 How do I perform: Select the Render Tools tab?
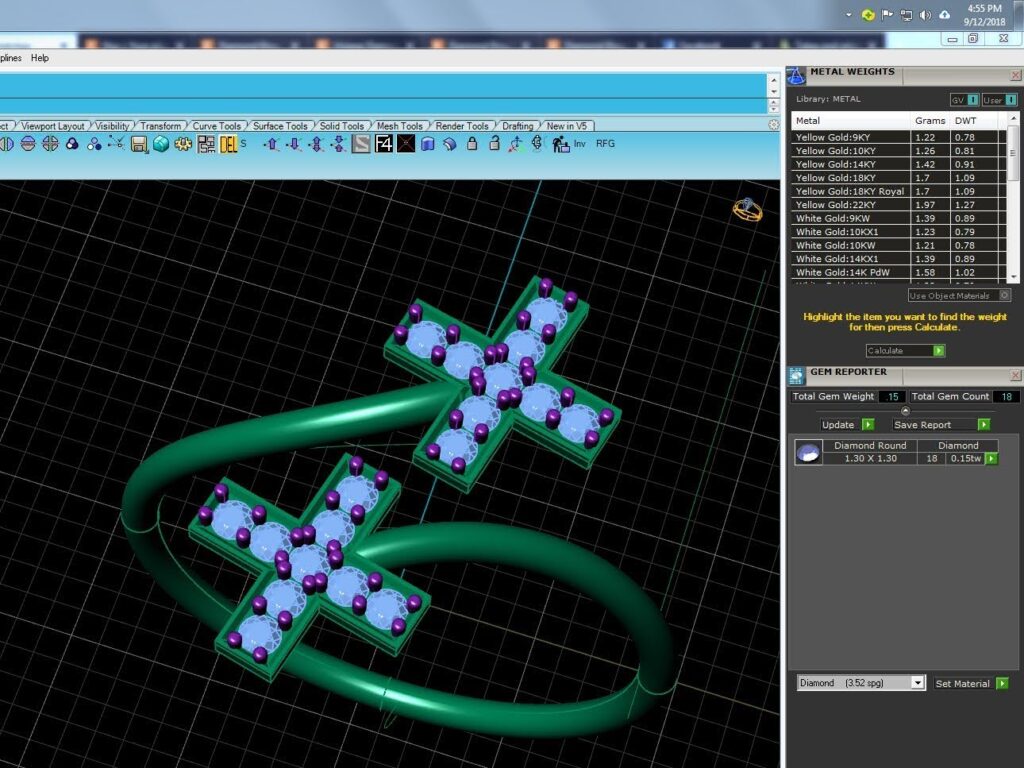[462, 126]
